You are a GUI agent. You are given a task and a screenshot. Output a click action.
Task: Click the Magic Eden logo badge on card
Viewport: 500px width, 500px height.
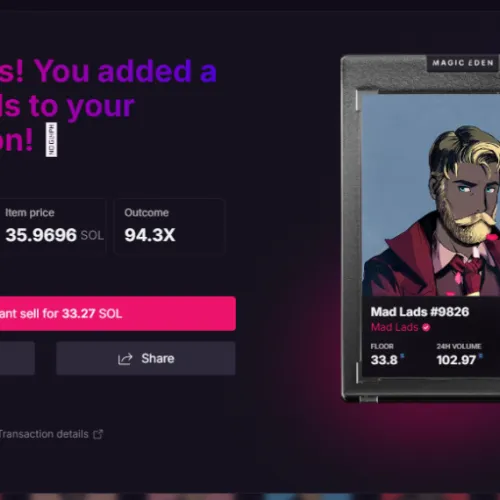(463, 63)
